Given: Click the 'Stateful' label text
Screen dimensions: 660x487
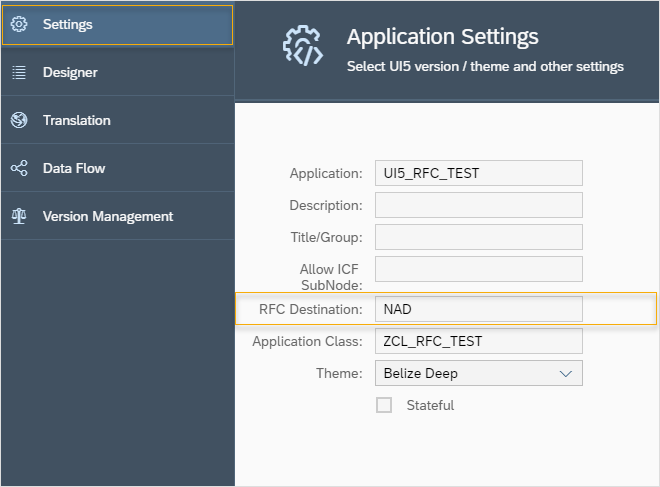Looking at the screenshot, I should tap(430, 405).
